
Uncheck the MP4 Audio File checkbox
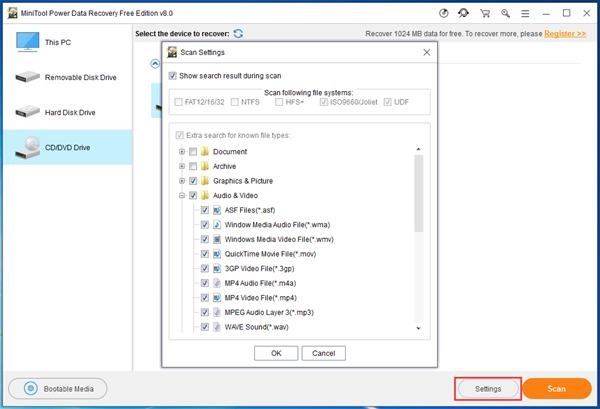205,283
